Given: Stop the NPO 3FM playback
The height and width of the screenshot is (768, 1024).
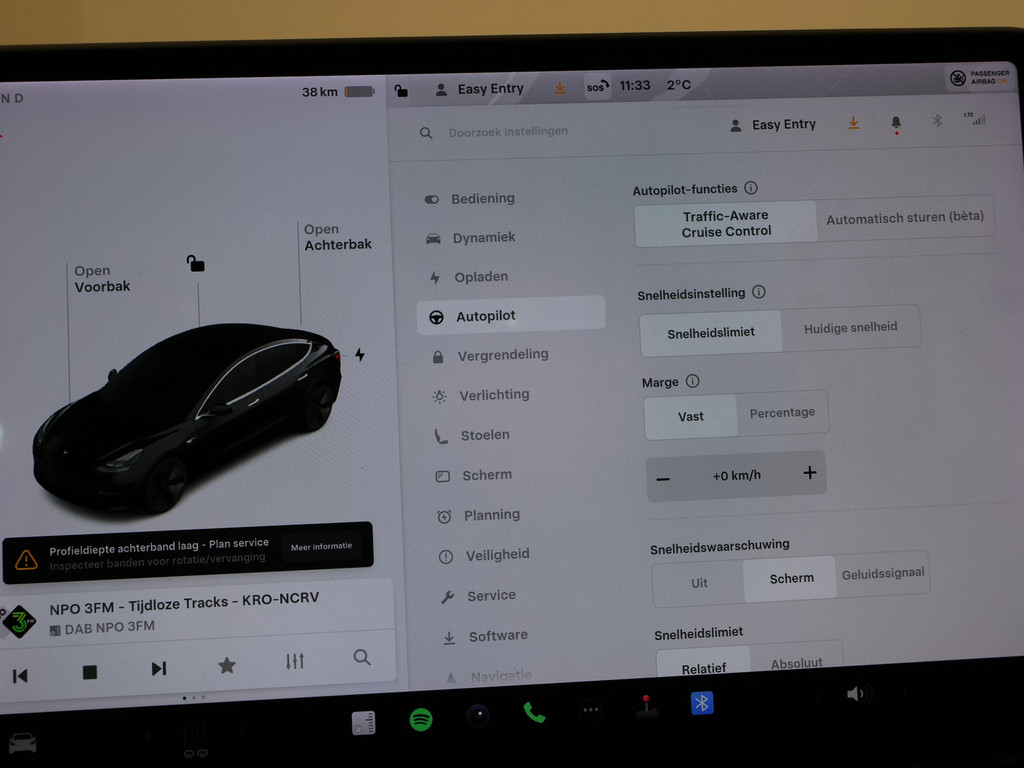Looking at the screenshot, I should pyautogui.click(x=90, y=672).
